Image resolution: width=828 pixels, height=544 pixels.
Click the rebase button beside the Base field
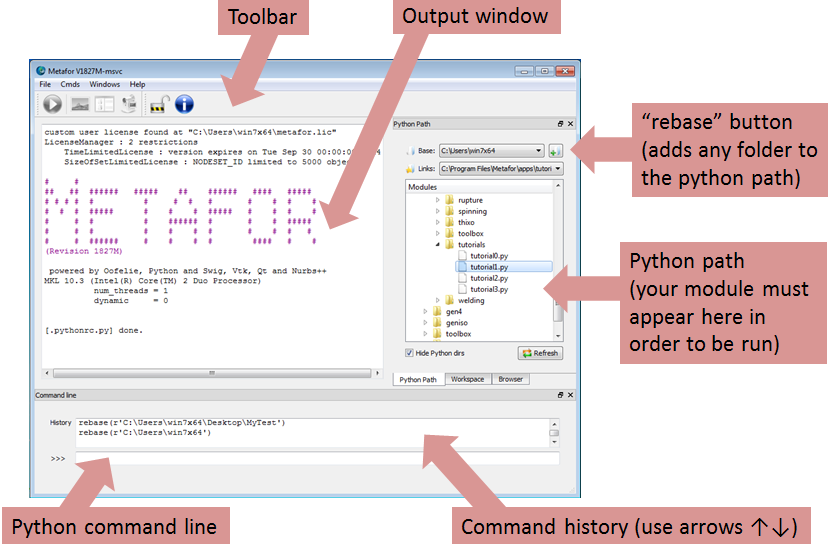pyautogui.click(x=555, y=151)
